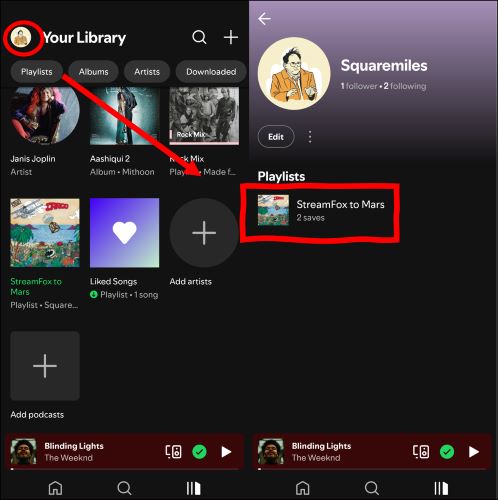Open Search in library screen bottom bar
Viewport: 498px width, 500px height.
(x=124, y=488)
